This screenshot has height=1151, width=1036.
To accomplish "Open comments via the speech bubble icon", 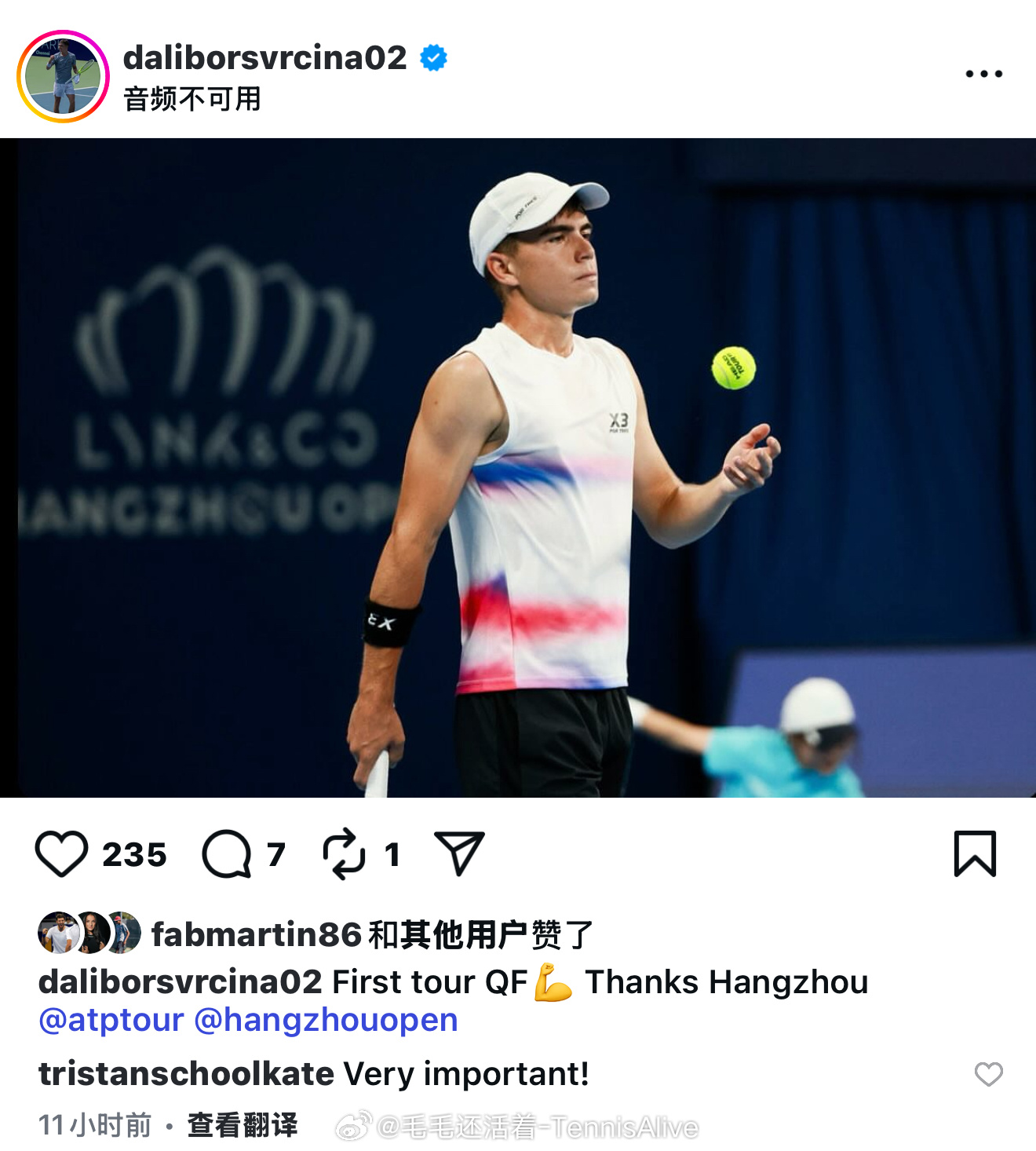I will [x=227, y=853].
